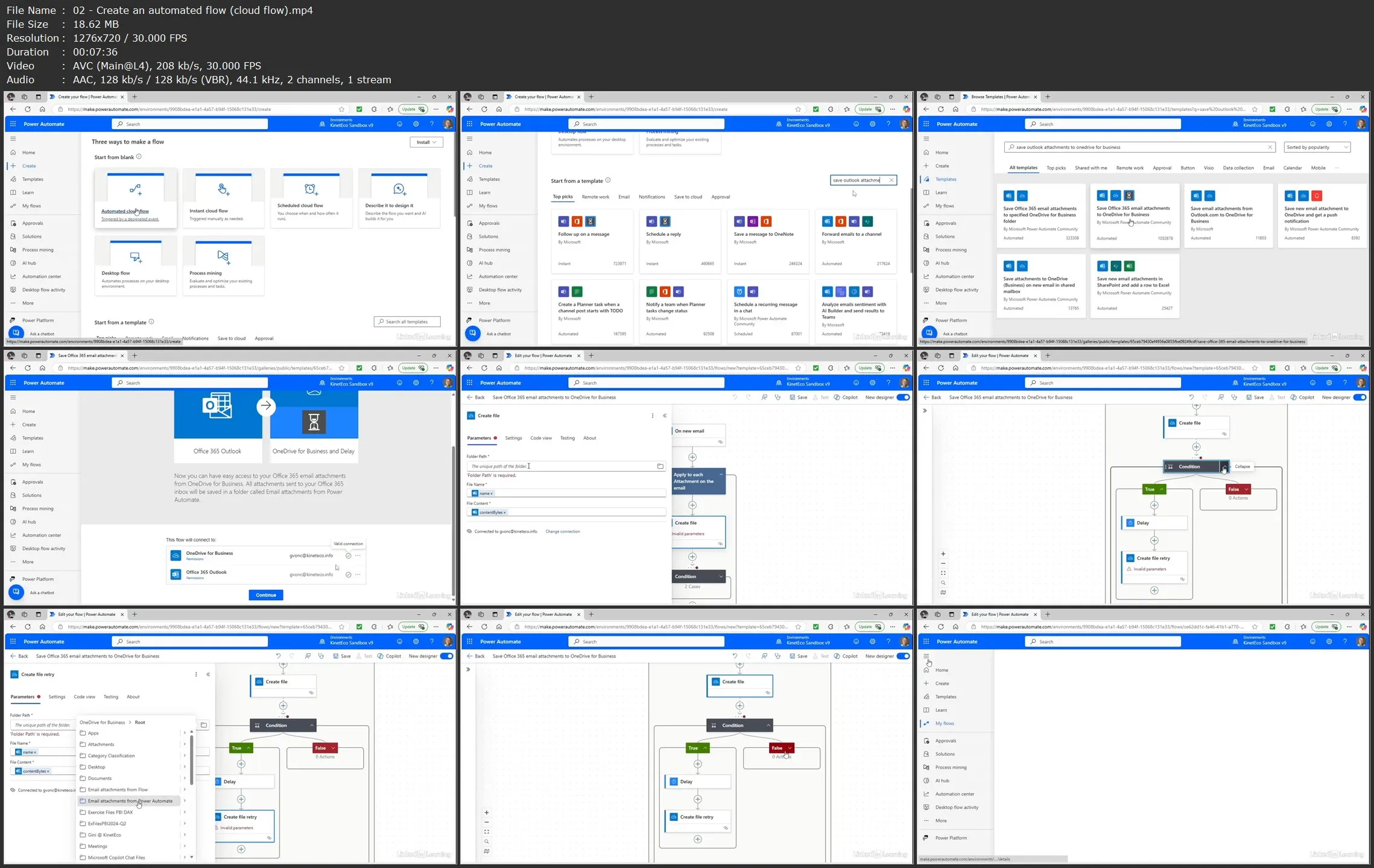Screen dimensions: 1374x868
Task: Pick the Describe it to design it card
Action: (x=399, y=198)
